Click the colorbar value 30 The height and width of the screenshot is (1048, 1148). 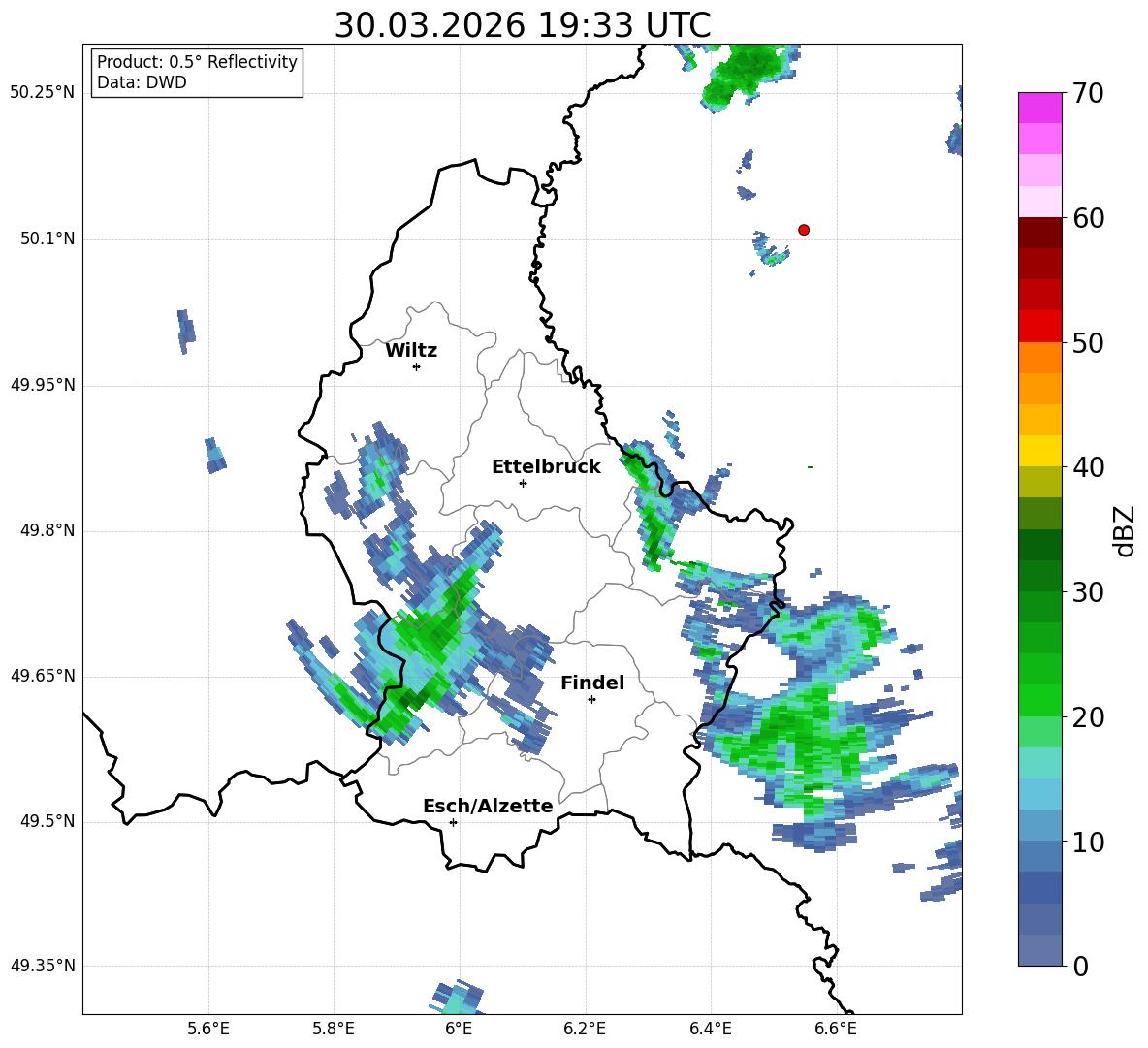pos(1088,592)
